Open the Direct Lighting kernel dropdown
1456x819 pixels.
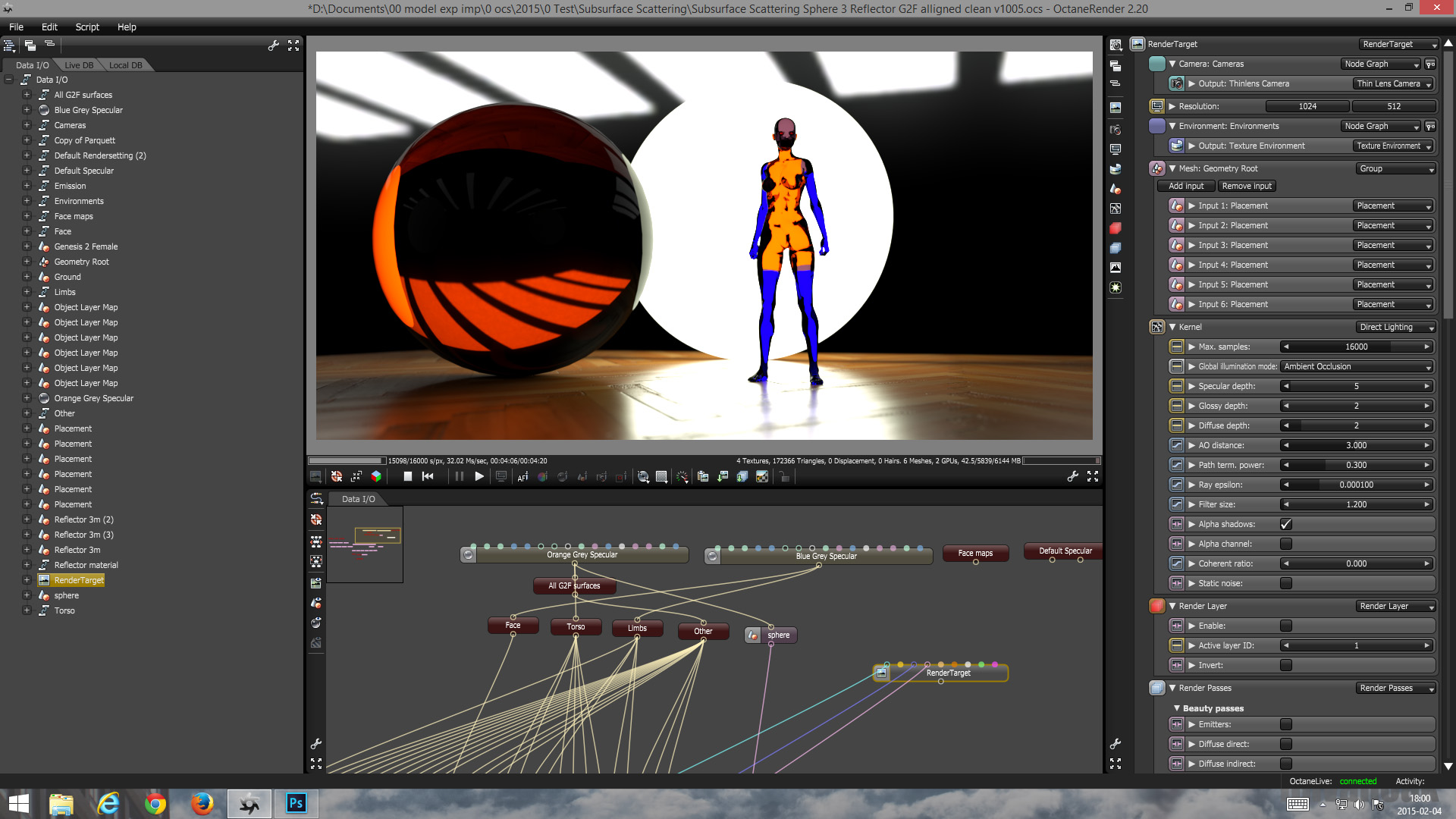[x=1396, y=327]
